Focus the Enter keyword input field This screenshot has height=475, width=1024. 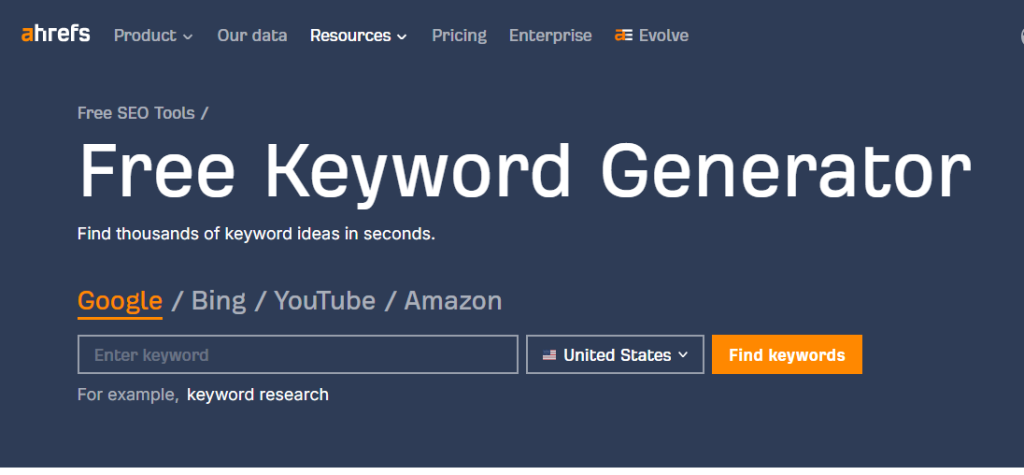pos(297,355)
